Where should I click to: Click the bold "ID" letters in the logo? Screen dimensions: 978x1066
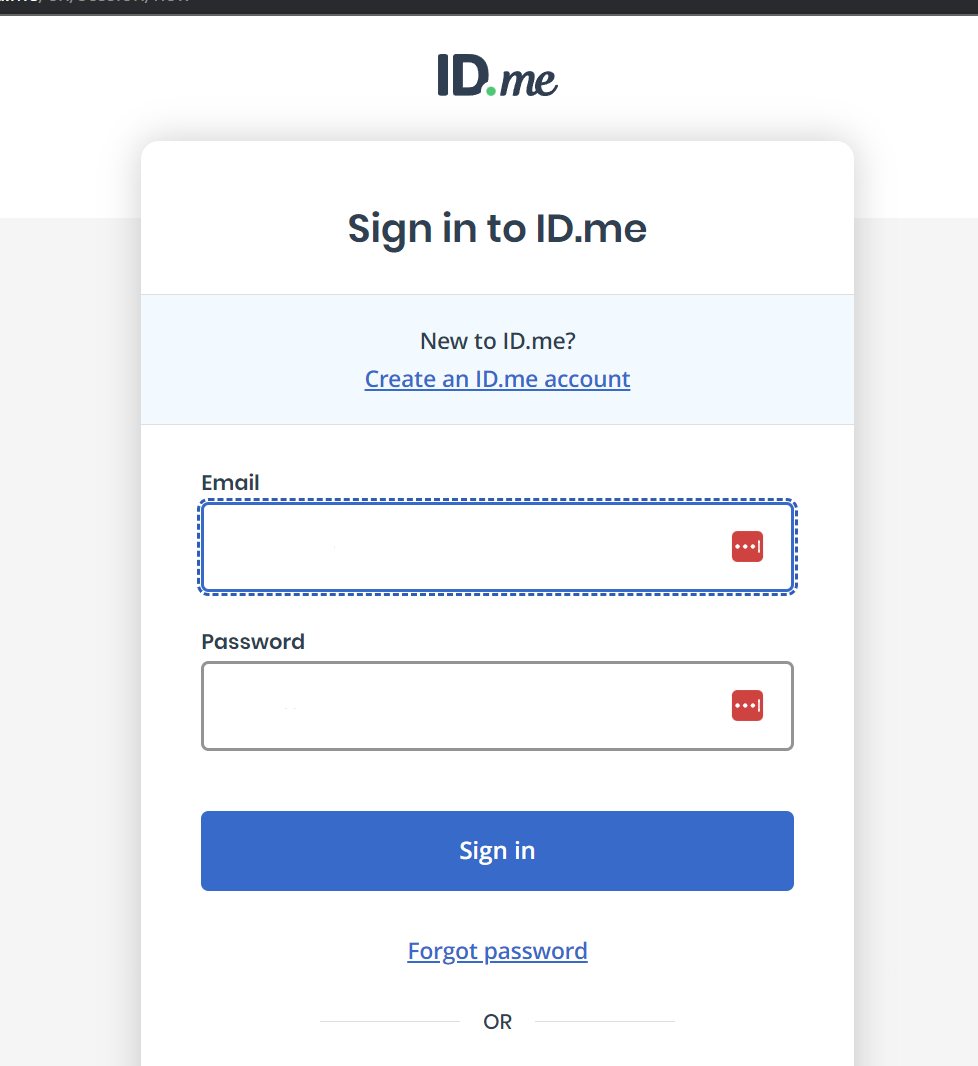point(461,76)
